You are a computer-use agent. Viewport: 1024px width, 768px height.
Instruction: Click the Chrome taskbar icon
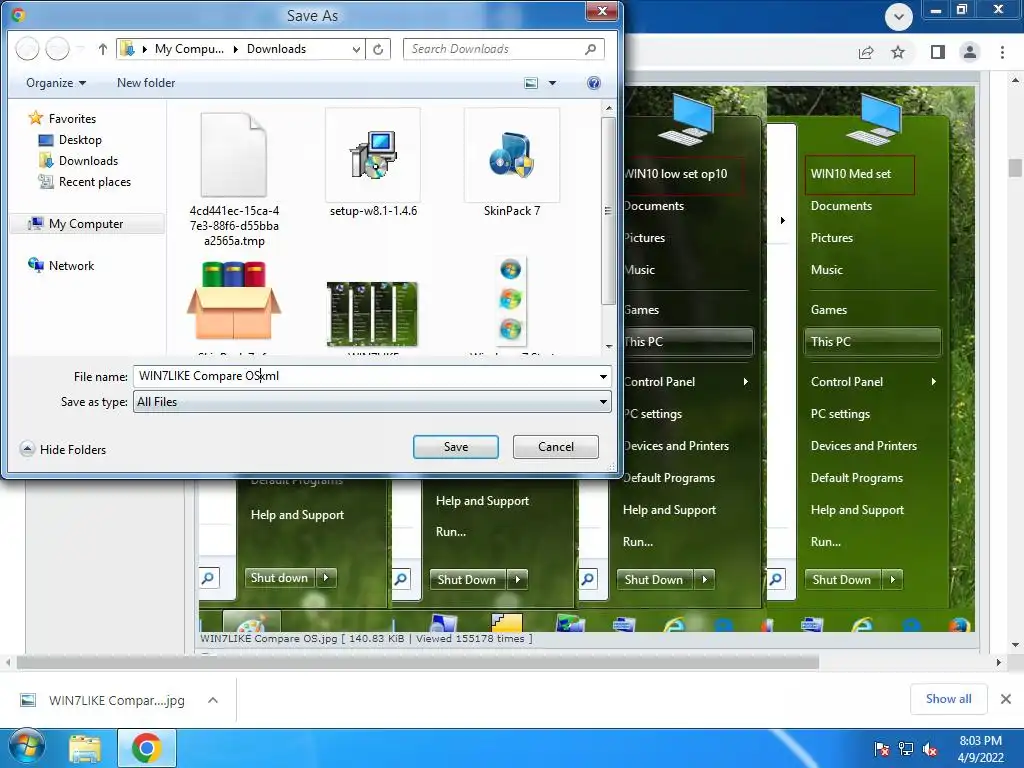(147, 748)
